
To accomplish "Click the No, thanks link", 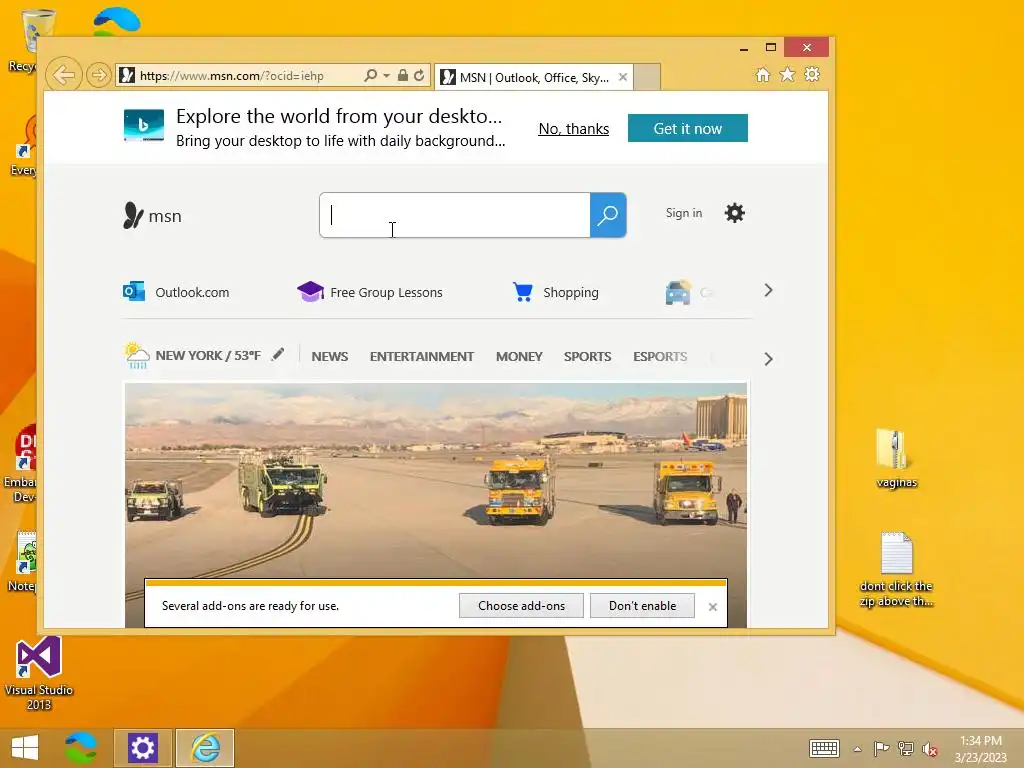I will point(573,129).
